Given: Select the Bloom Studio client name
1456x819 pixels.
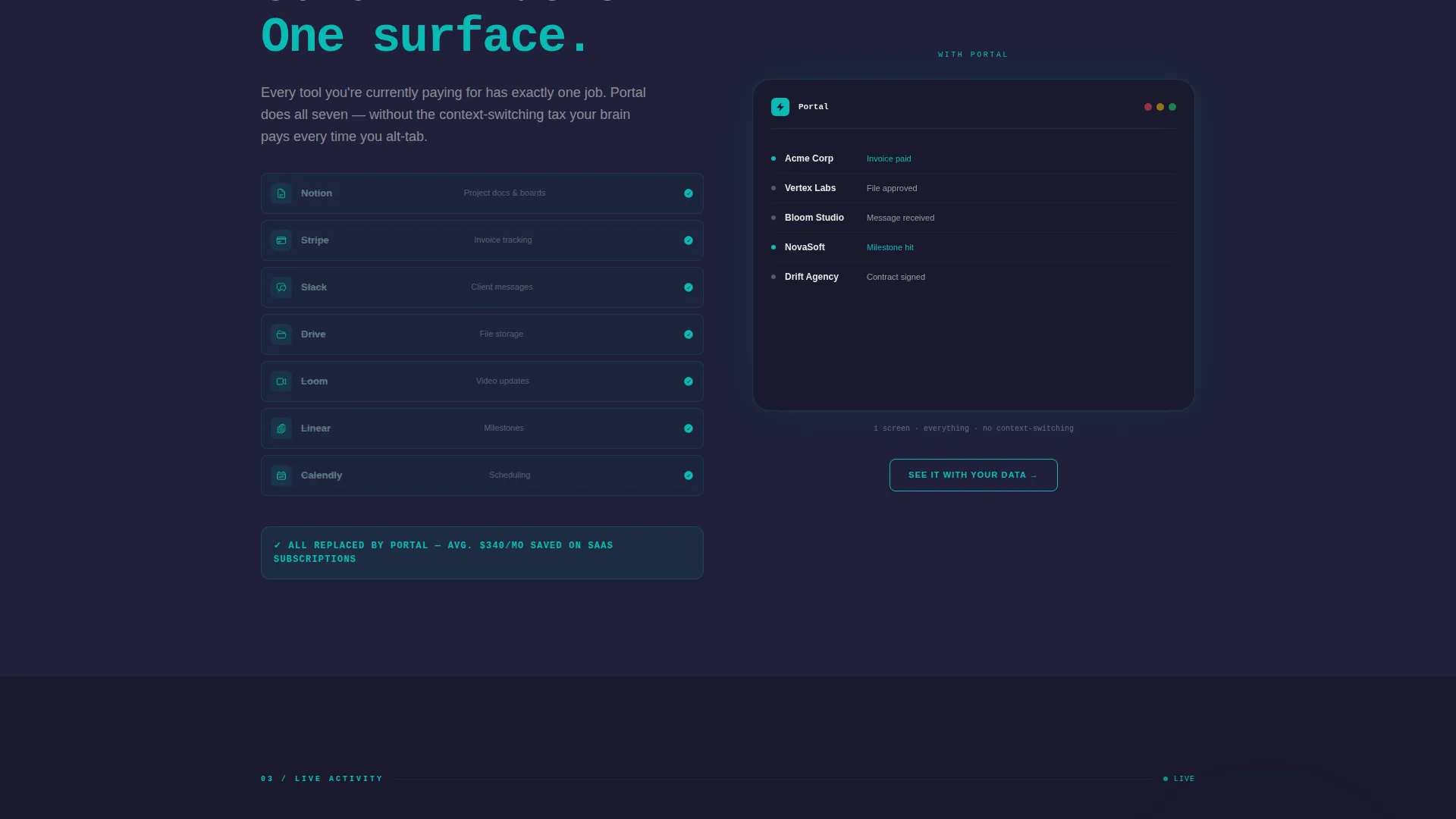Looking at the screenshot, I should [x=814, y=218].
